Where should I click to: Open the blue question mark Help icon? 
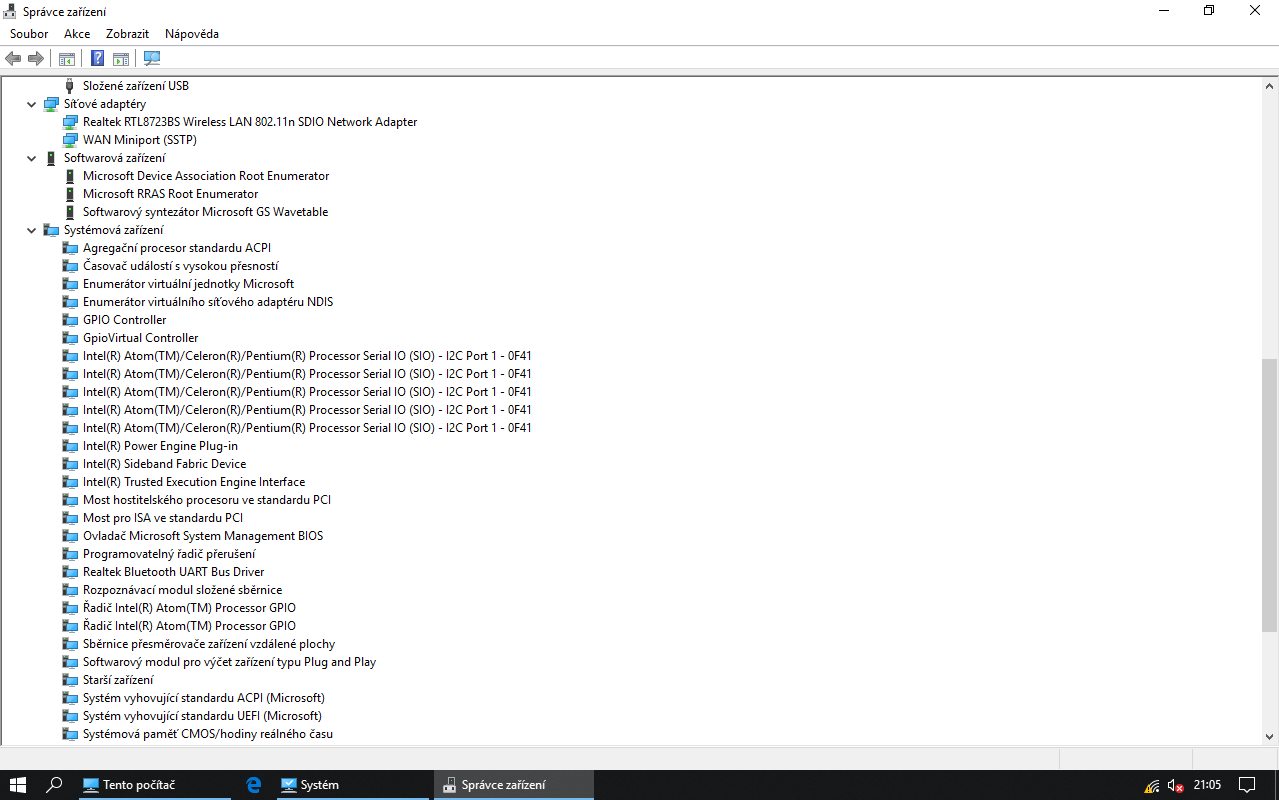[98, 59]
